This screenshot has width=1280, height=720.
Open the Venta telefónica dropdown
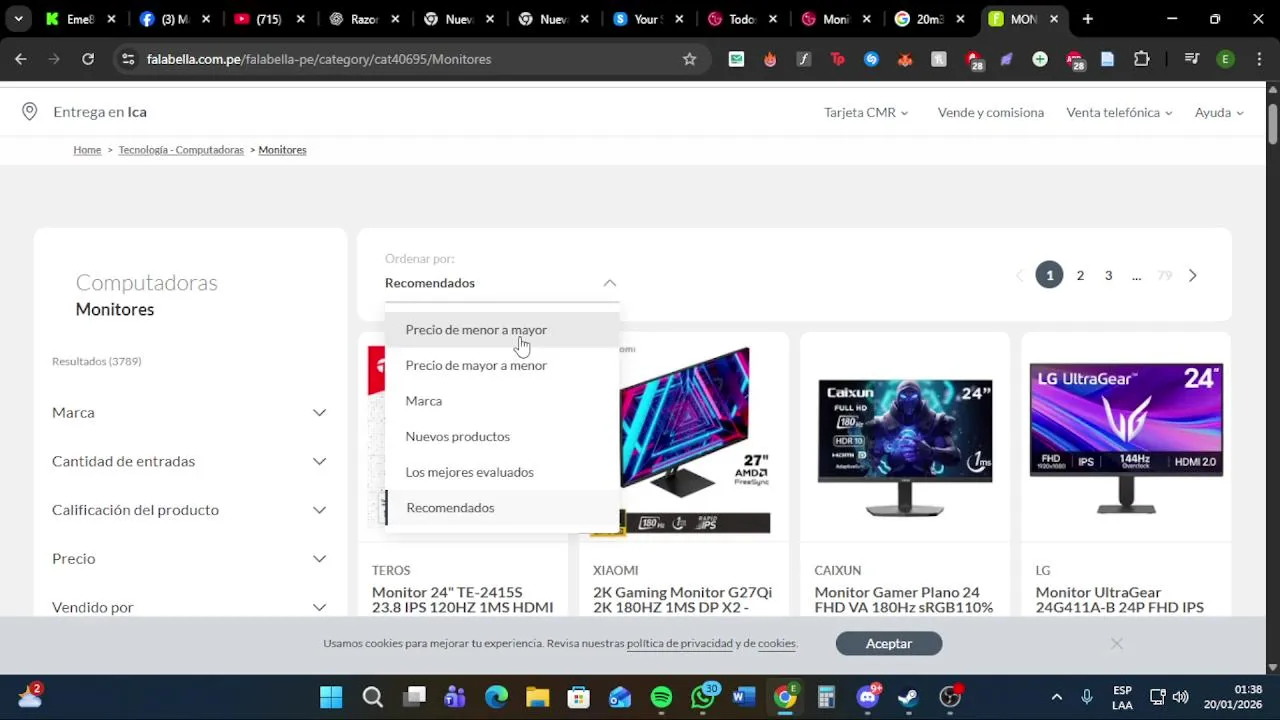pyautogui.click(x=1119, y=113)
